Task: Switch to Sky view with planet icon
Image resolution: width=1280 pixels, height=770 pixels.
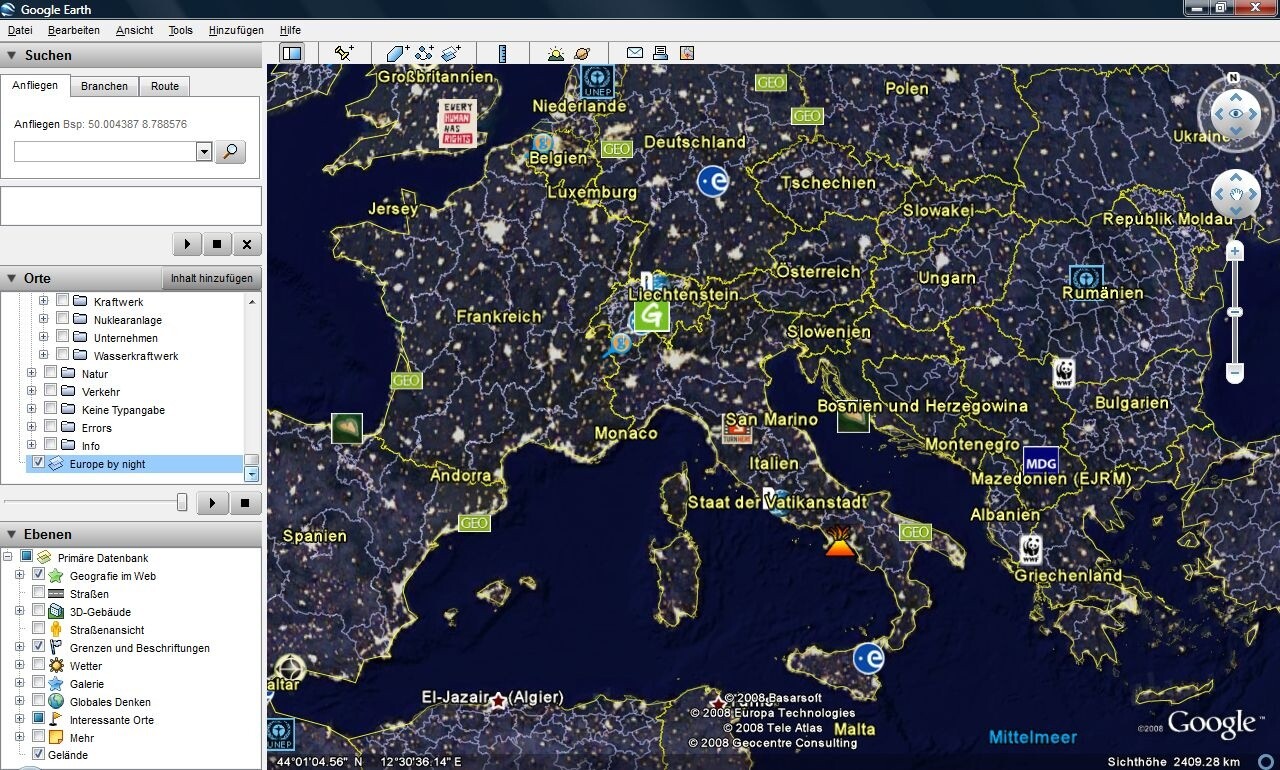Action: pyautogui.click(x=582, y=53)
